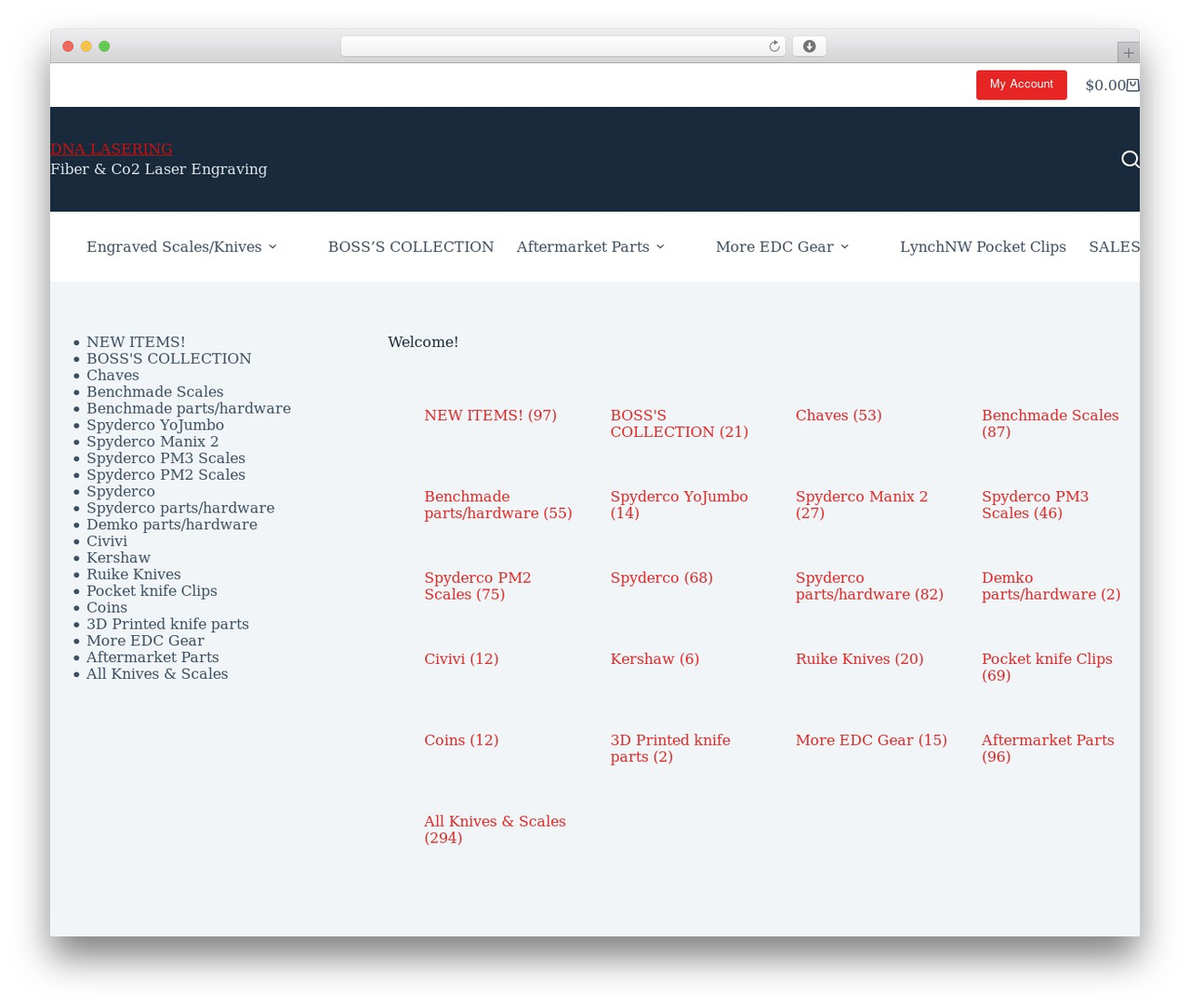The image size is (1190, 1008).
Task: Open More EDC Gear (15) category link
Action: tap(871, 740)
